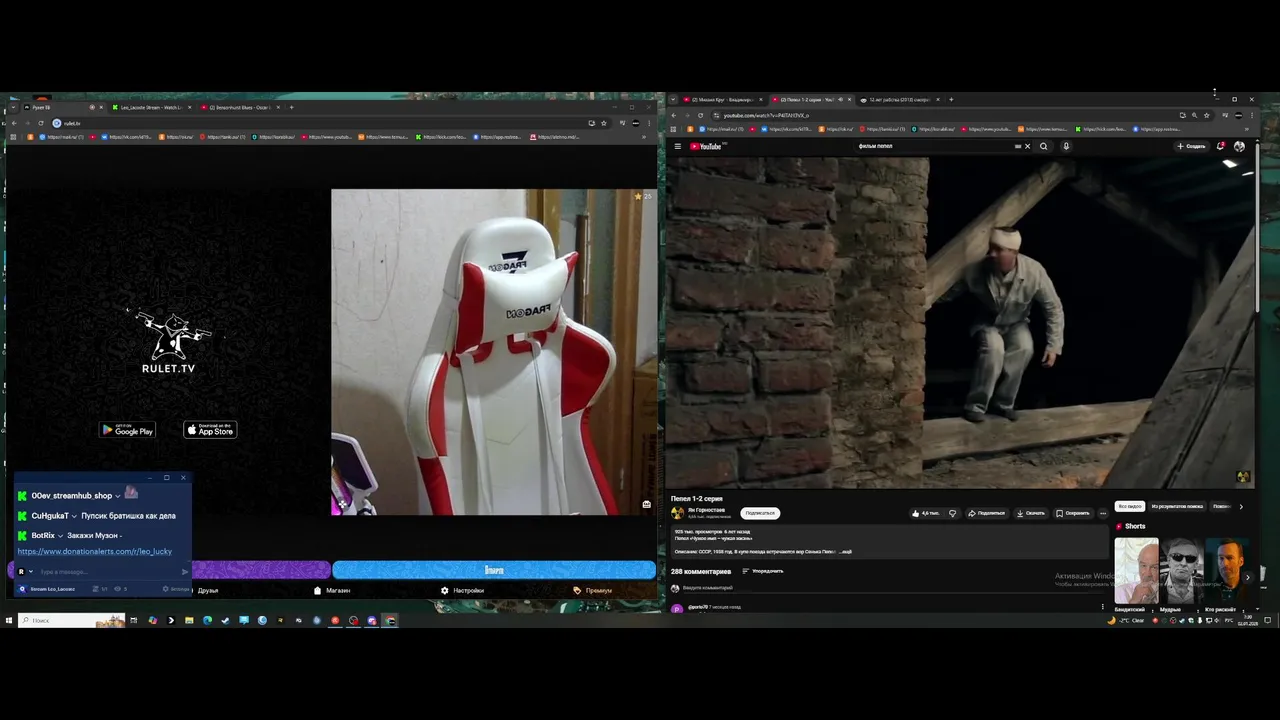1280x720 pixels.
Task: Click Подписаться subscribe button
Action: coord(760,513)
